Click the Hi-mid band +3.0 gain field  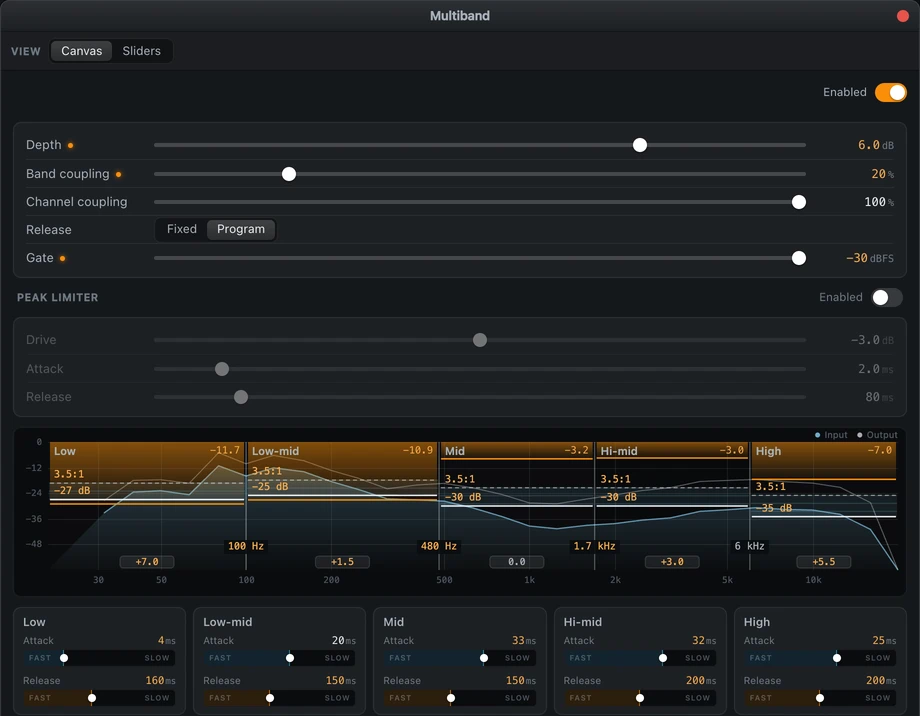(x=672, y=562)
